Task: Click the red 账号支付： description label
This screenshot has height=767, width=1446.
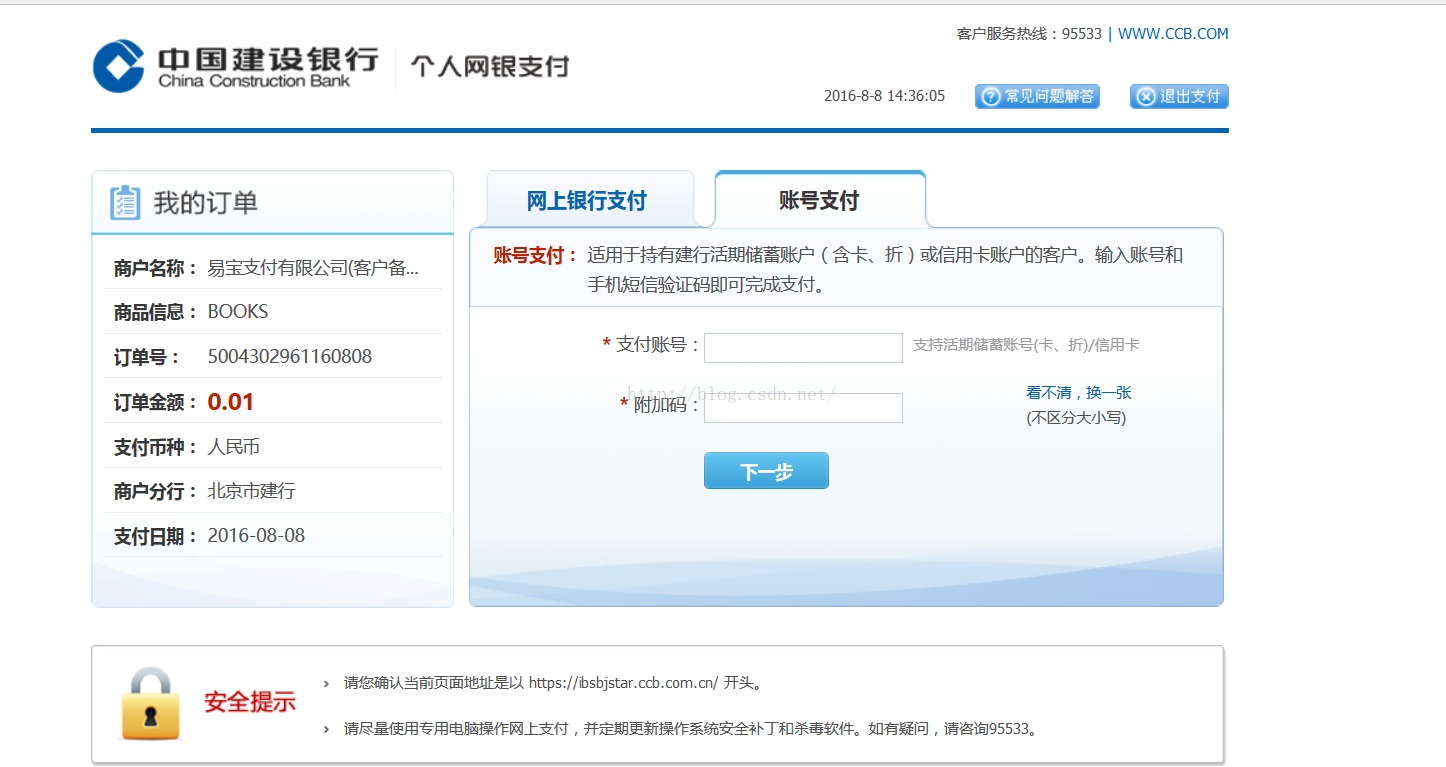Action: [536, 255]
